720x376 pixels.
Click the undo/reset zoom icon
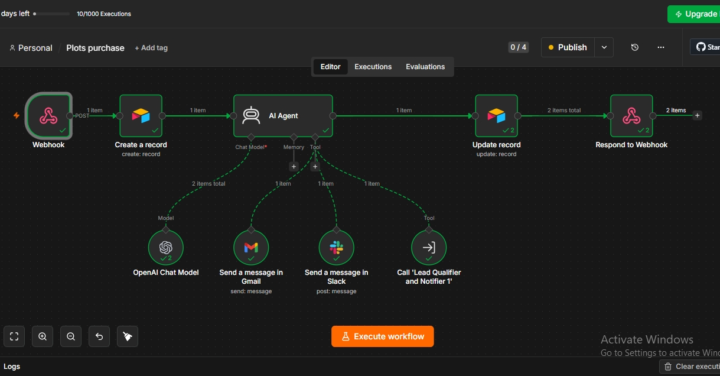[99, 337]
